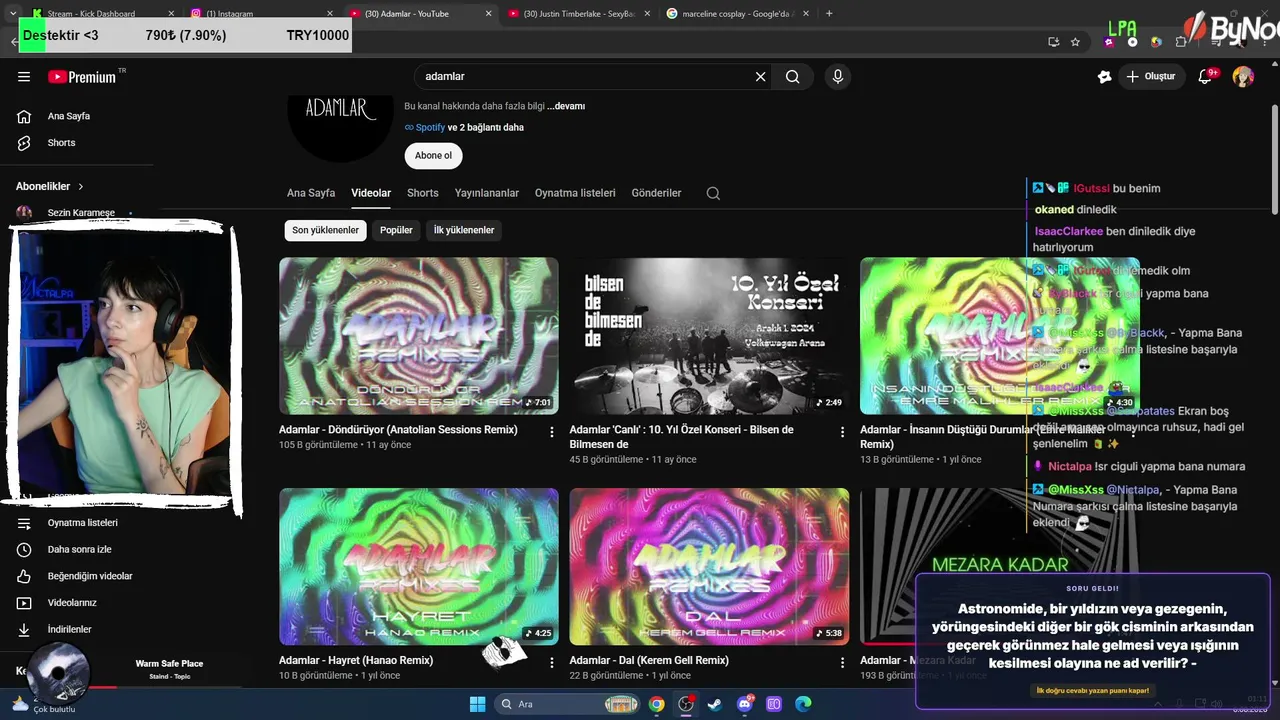Open Shorts in the sidebar

77,143
